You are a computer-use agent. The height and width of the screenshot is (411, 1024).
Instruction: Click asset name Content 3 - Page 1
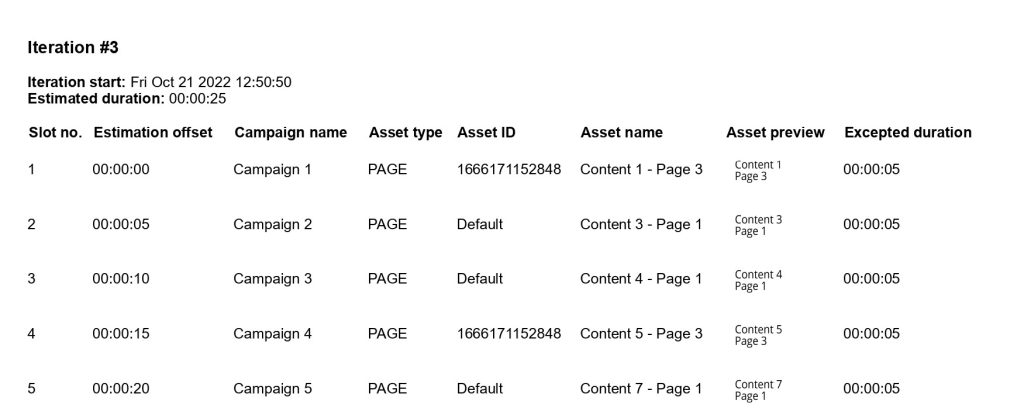point(641,224)
